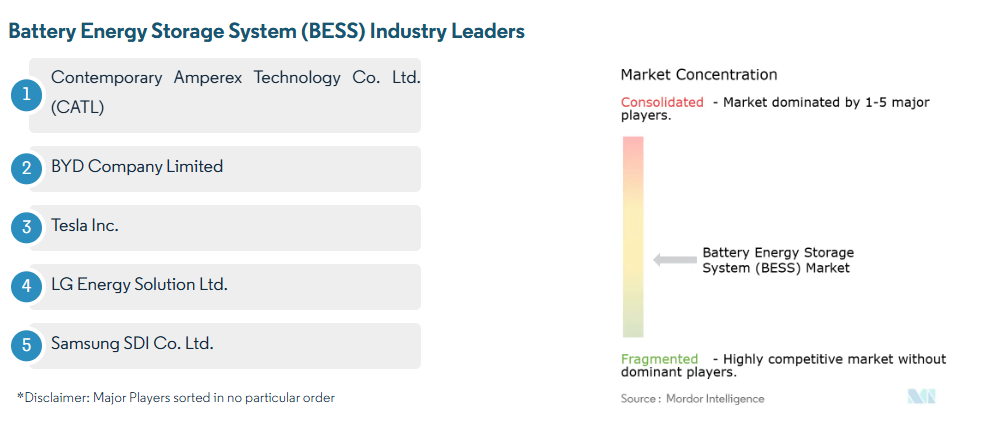Viewport: 984px width, 425px height.
Task: Choose the LG Energy Solution Ltd. entry
Action: (x=140, y=285)
